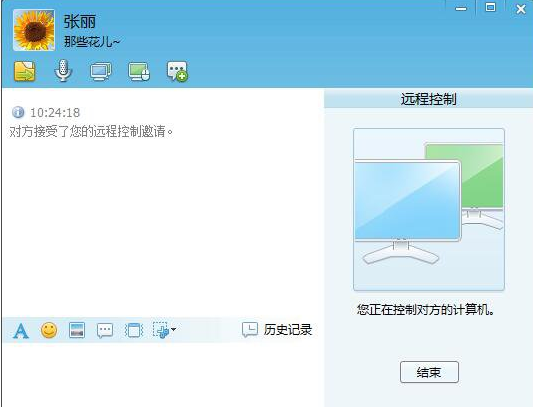The height and width of the screenshot is (407, 533).
Task: Minimize the chat window
Action: [461, 9]
